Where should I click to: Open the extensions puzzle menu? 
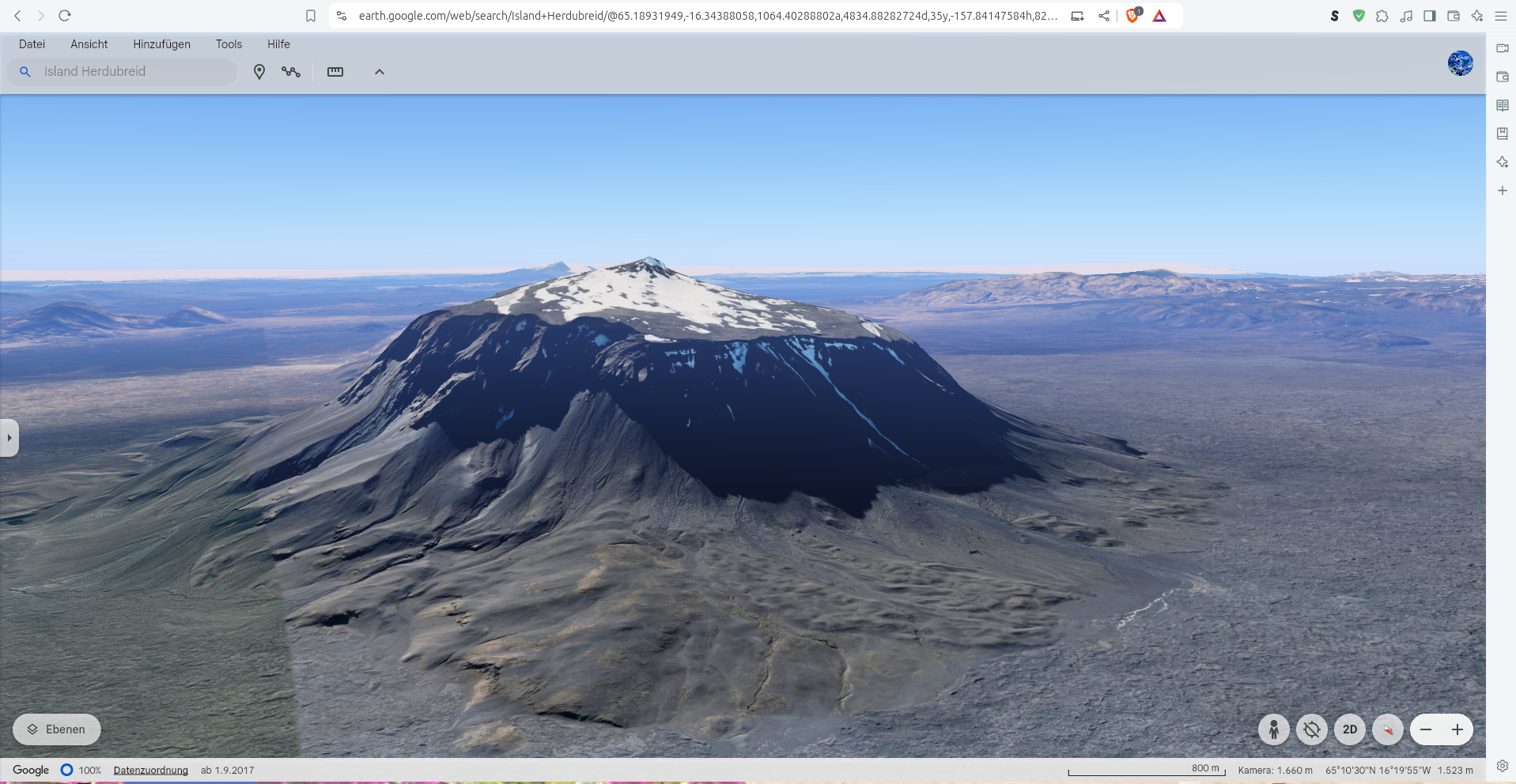(x=1382, y=16)
